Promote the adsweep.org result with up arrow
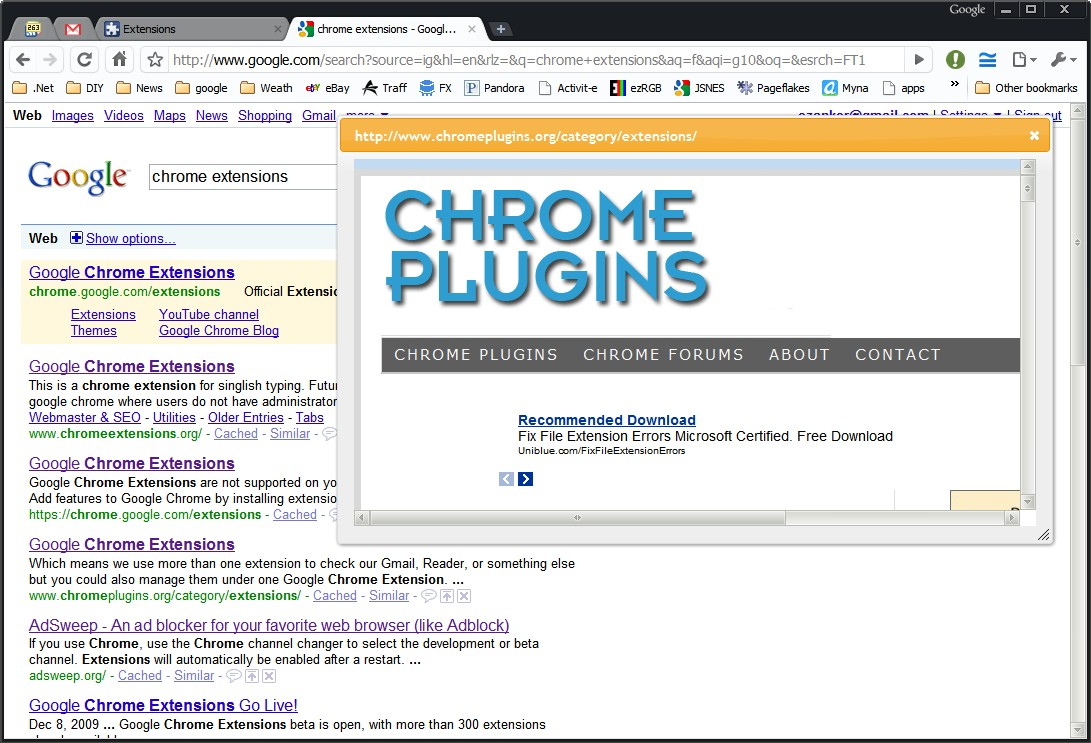 point(252,676)
